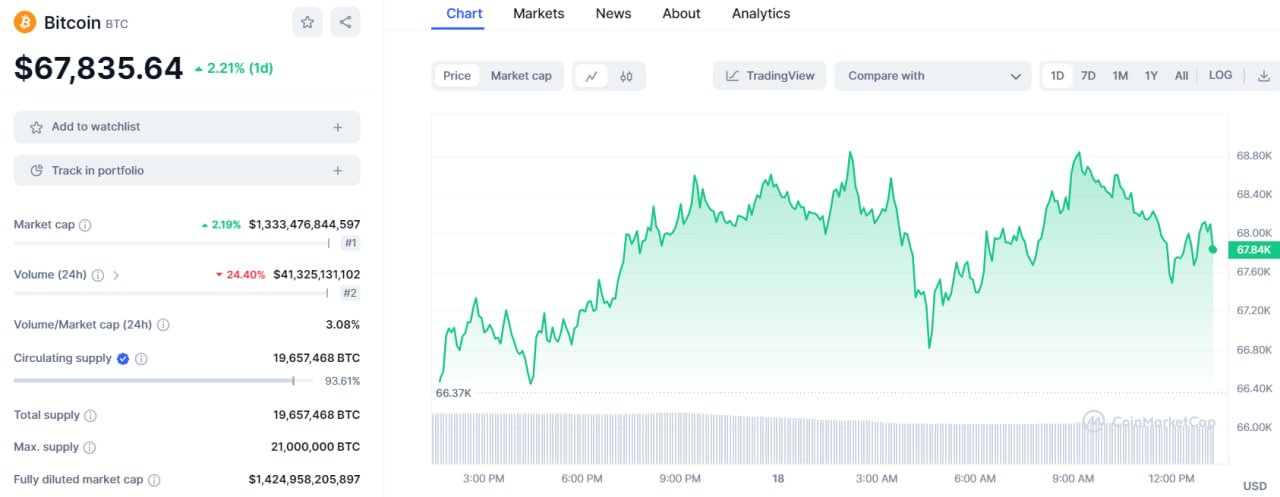Screen dimensions: 1280x497
Task: Switch to candlestick chart icon
Action: coord(626,76)
